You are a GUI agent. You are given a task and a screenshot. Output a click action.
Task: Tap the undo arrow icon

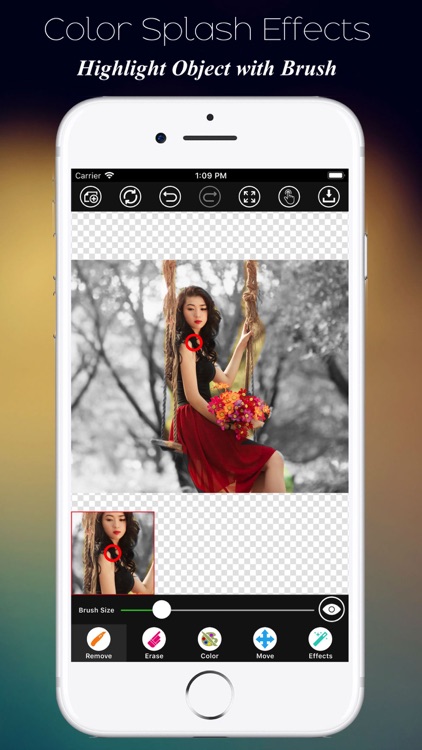pos(170,197)
